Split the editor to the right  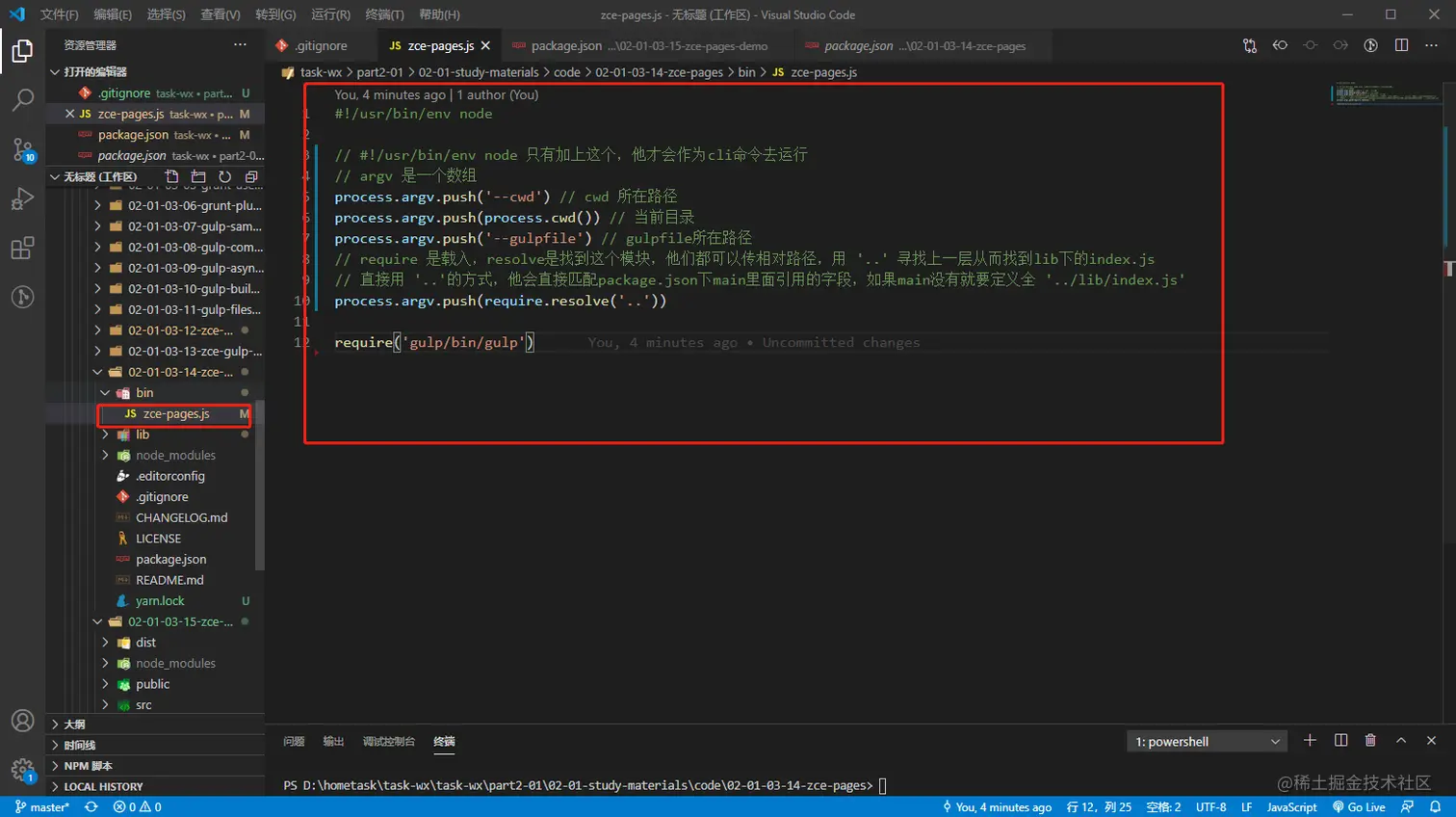1401,45
